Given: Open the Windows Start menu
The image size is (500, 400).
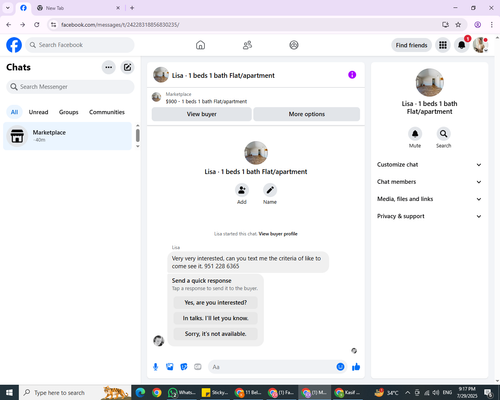Looking at the screenshot, I should [x=9, y=393].
